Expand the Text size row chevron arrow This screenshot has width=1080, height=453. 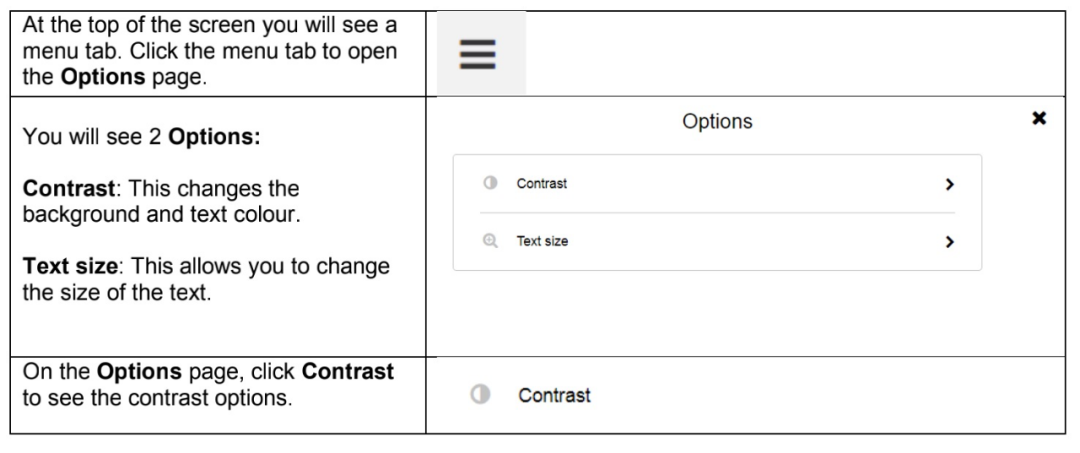pyautogui.click(x=950, y=242)
